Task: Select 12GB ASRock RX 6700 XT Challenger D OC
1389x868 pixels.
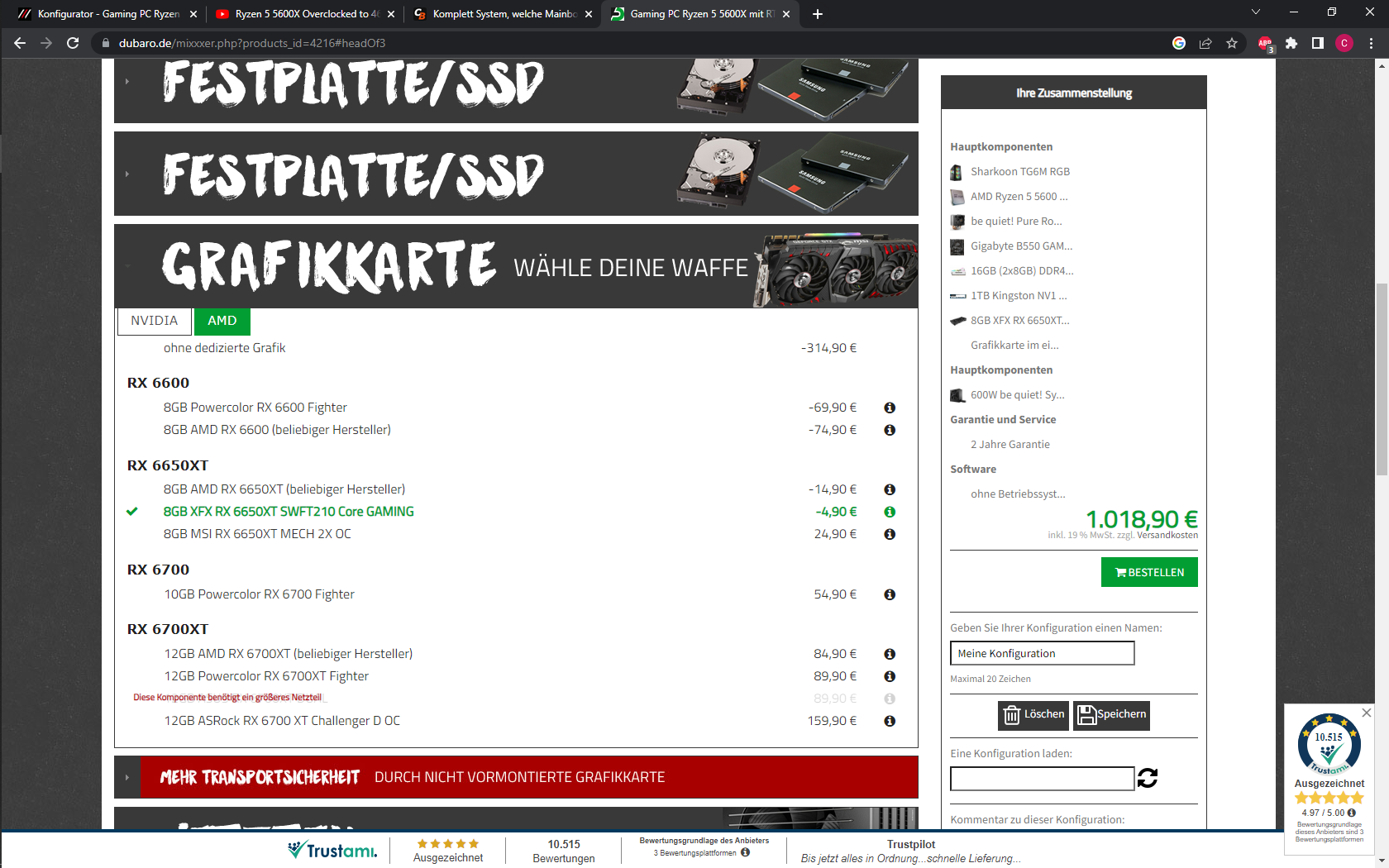Action: [282, 721]
